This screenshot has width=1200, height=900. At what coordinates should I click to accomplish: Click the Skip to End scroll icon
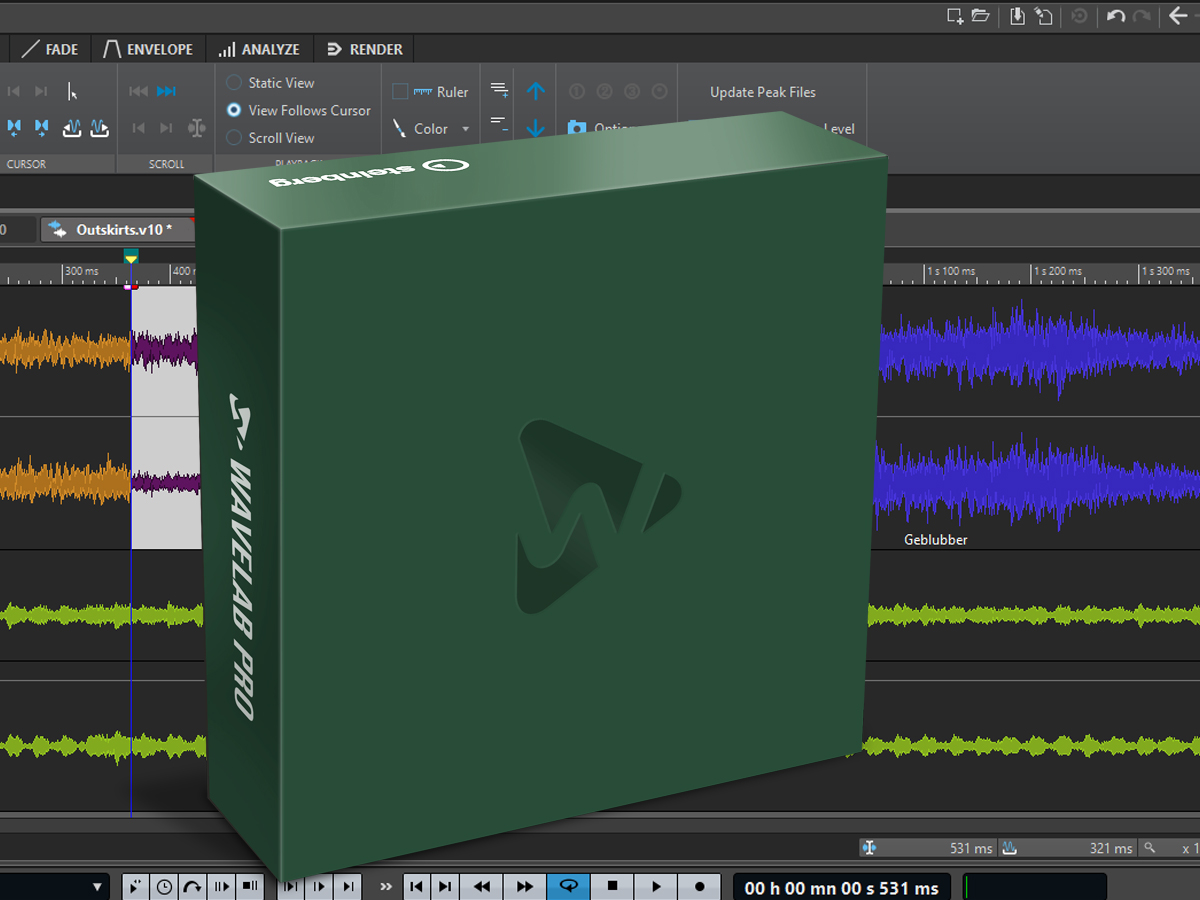(x=166, y=91)
